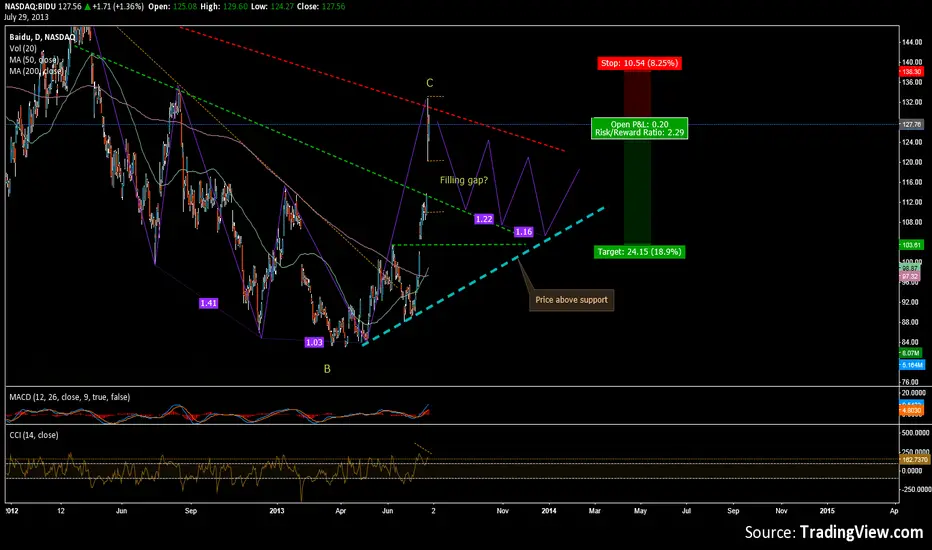Click the Low: 124.27 value
This screenshot has width=932, height=550.
tap(275, 7)
